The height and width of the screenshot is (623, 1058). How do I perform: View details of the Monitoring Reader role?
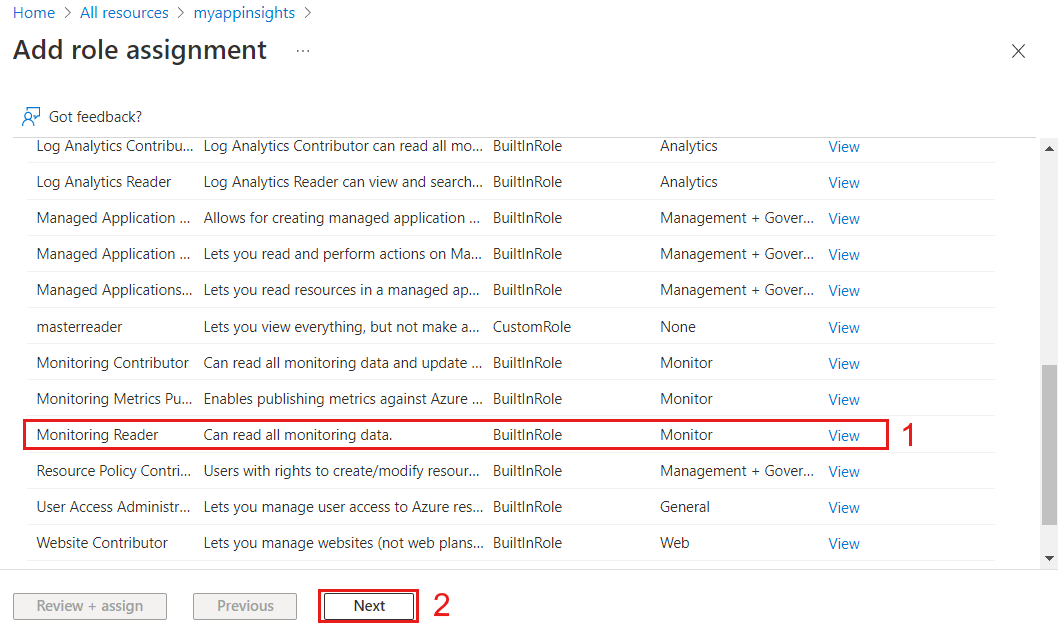pyautogui.click(x=843, y=435)
